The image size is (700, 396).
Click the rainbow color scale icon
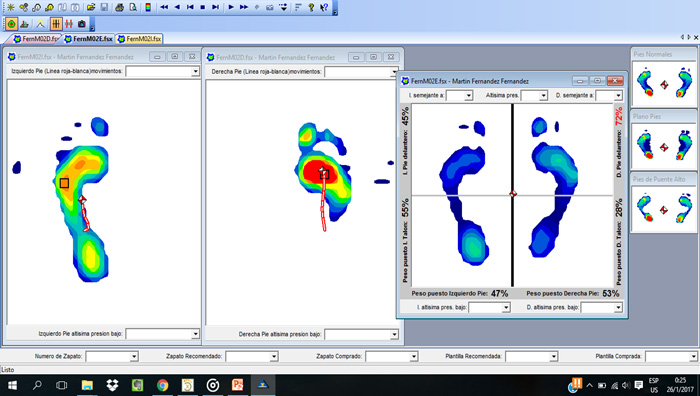coord(148,7)
